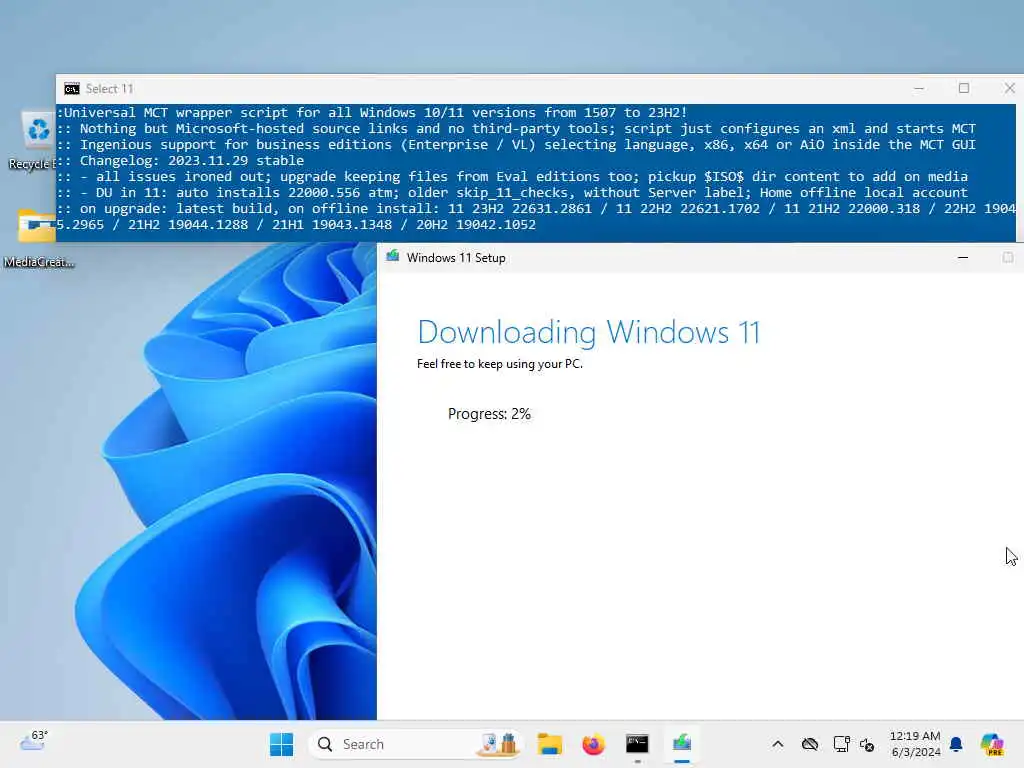This screenshot has height=768, width=1024.
Task: Click 'Feel free to keep using your PC.'
Action: click(500, 364)
